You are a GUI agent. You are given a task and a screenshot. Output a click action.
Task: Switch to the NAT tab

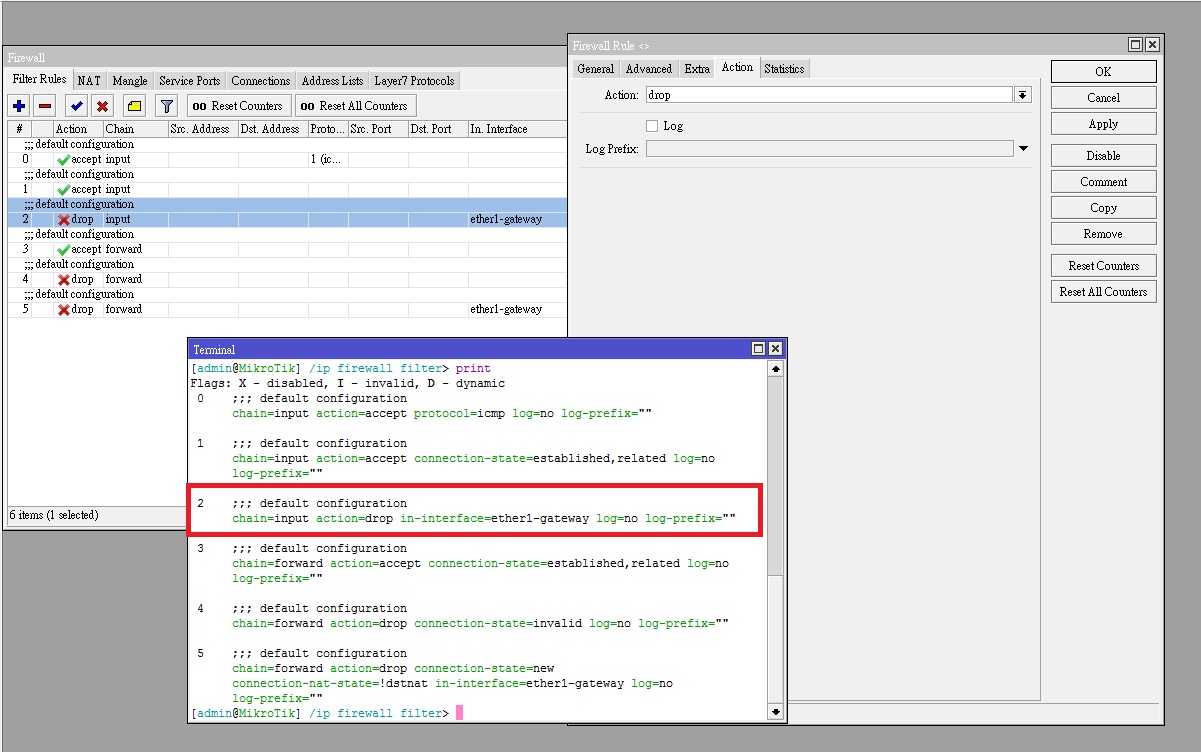point(89,81)
